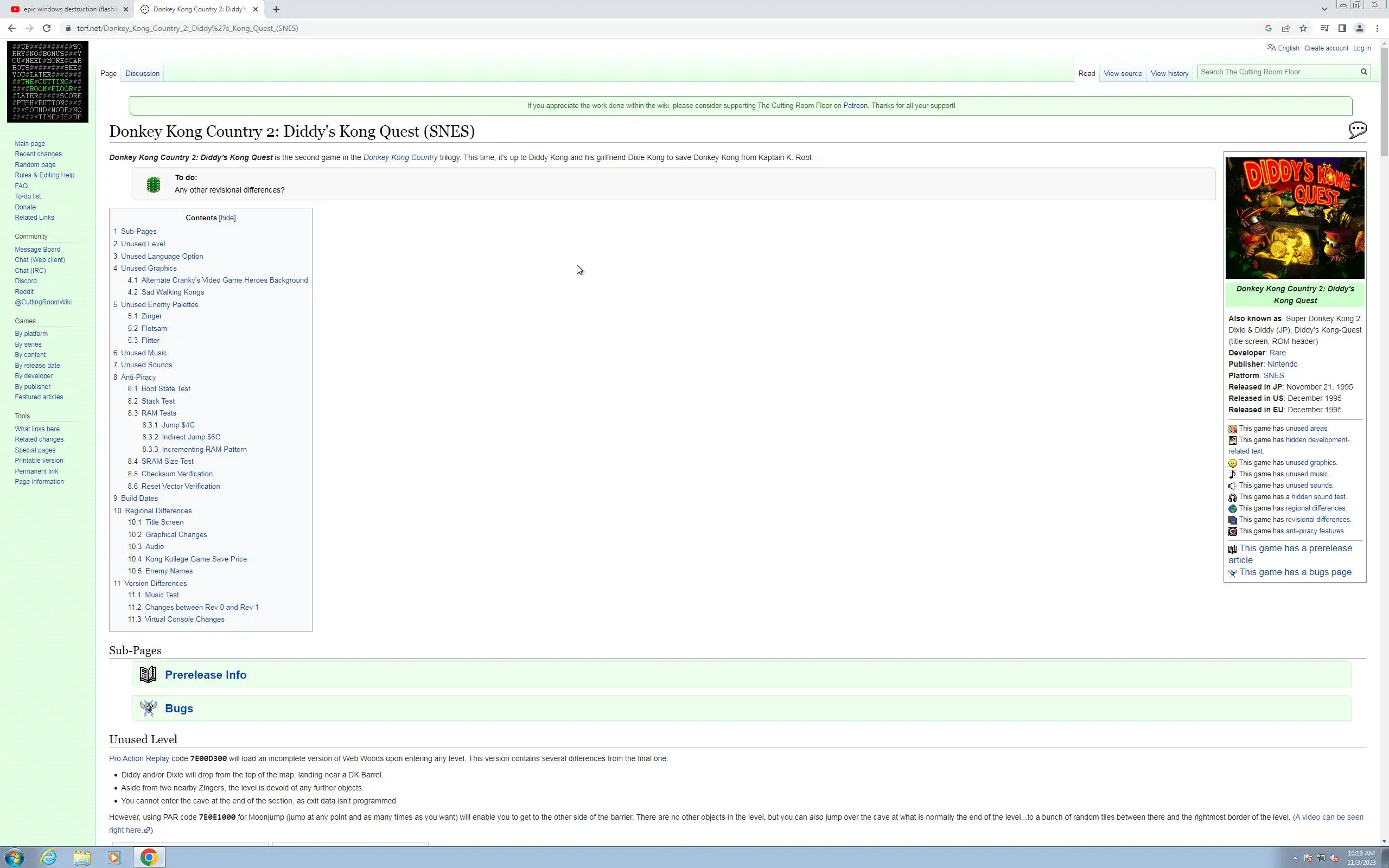Open Internet Explorer from the taskbar
The width and height of the screenshot is (1389, 868).
pos(49,857)
